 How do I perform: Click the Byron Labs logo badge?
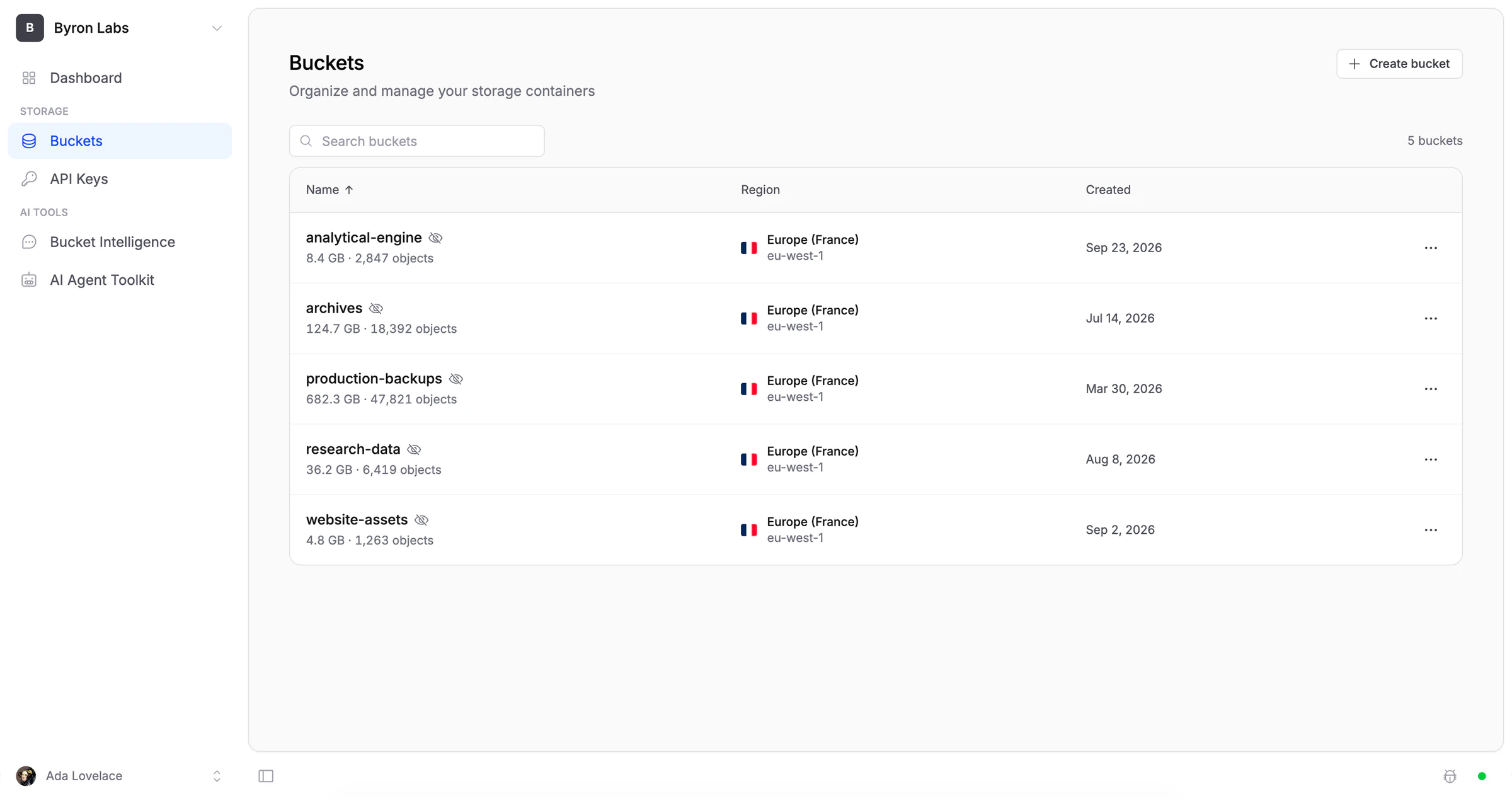[x=30, y=28]
